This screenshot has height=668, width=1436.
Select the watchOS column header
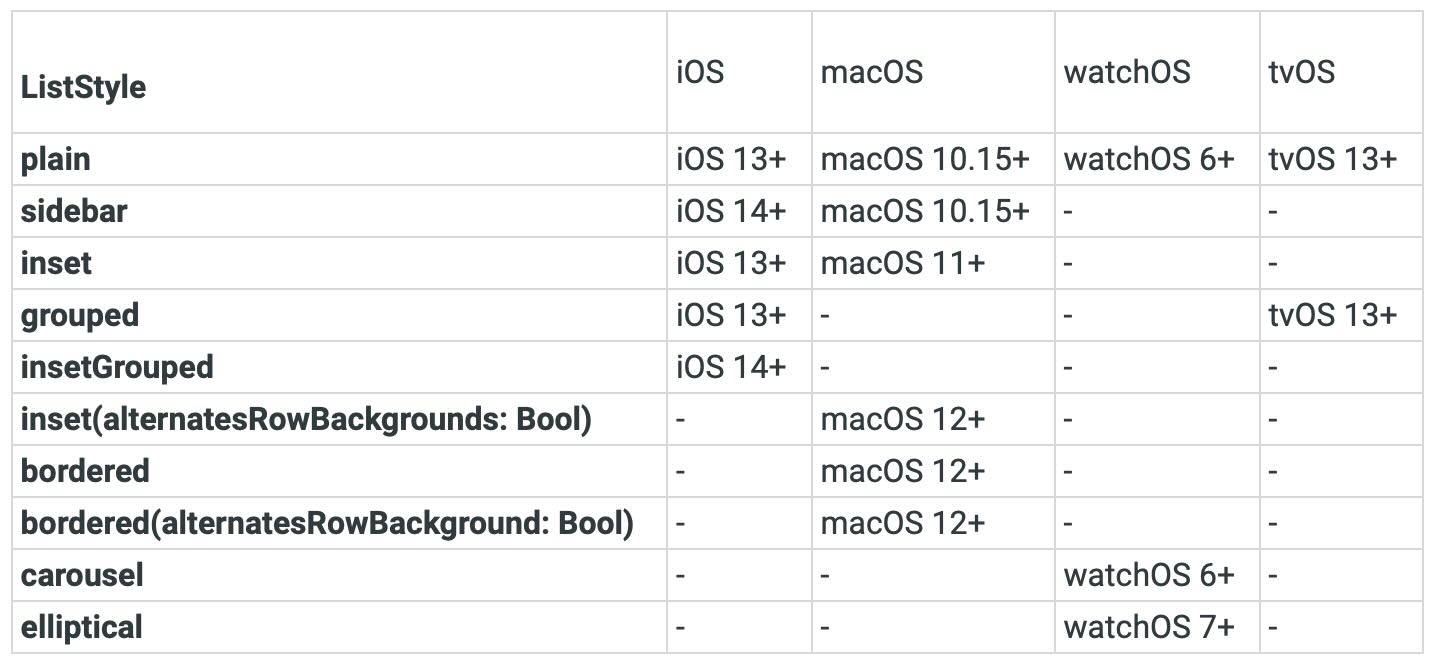point(1127,73)
